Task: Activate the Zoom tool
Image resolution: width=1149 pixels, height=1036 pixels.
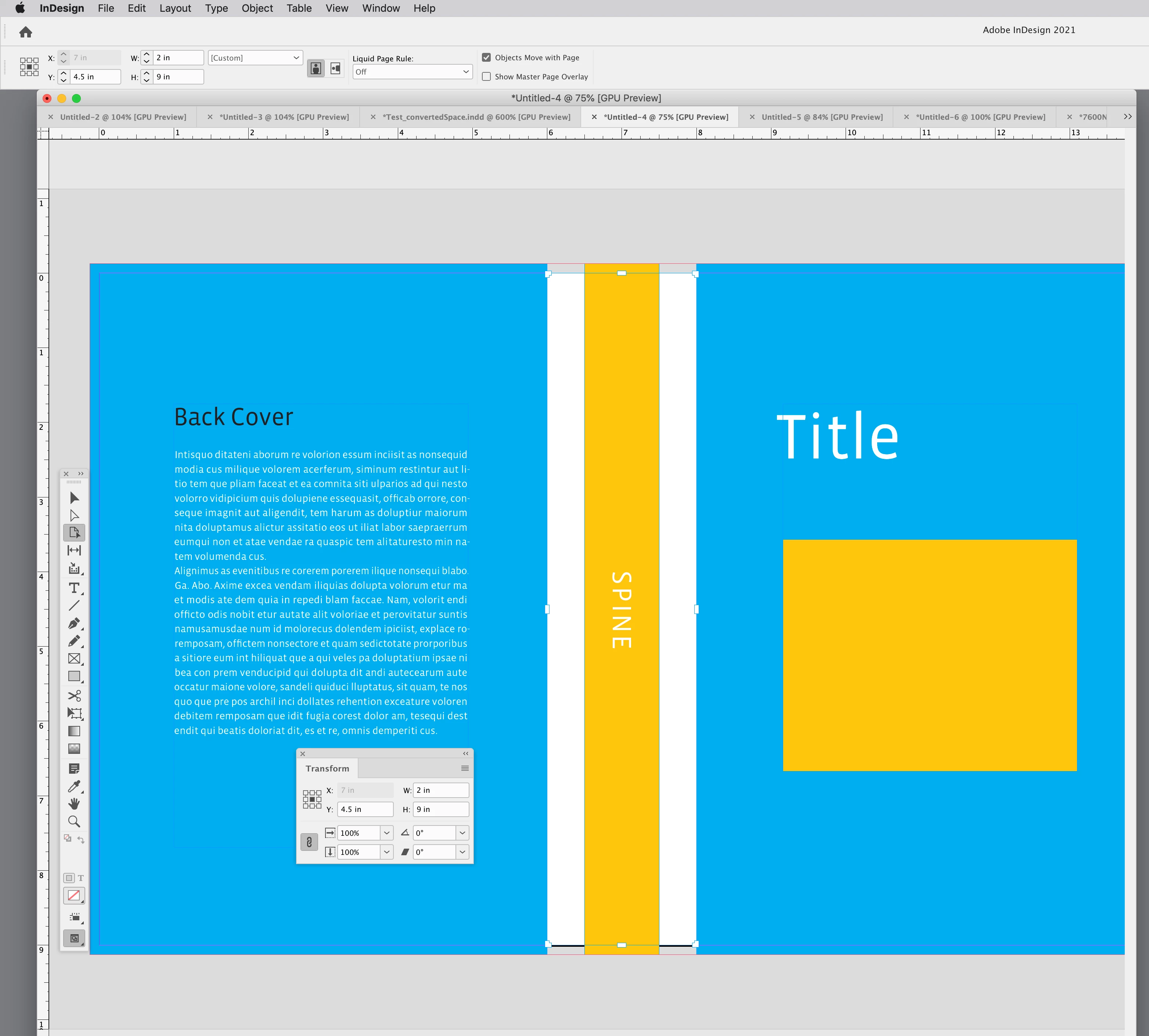Action: [x=74, y=821]
